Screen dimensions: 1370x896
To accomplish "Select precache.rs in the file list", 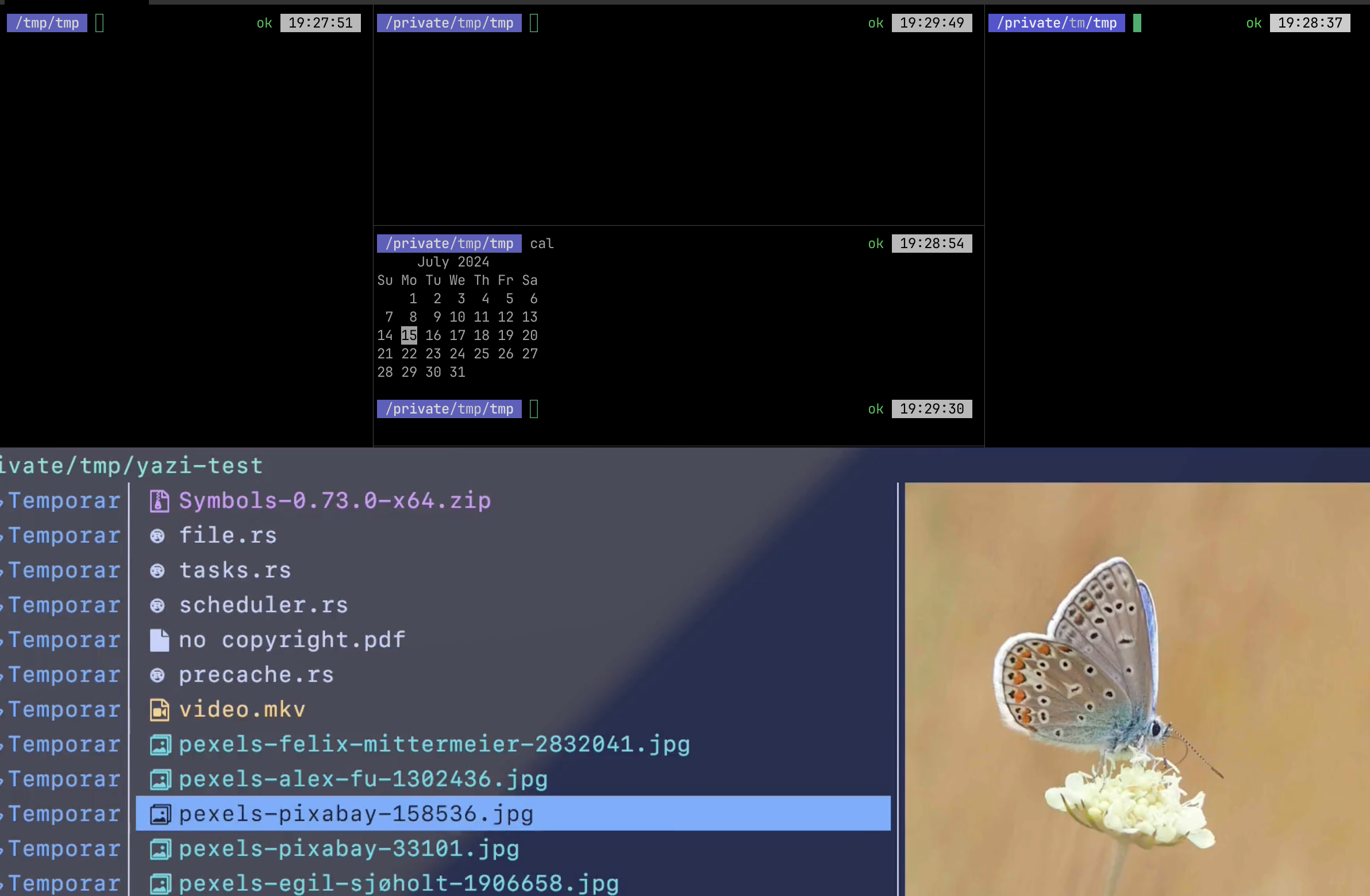I will (x=256, y=674).
